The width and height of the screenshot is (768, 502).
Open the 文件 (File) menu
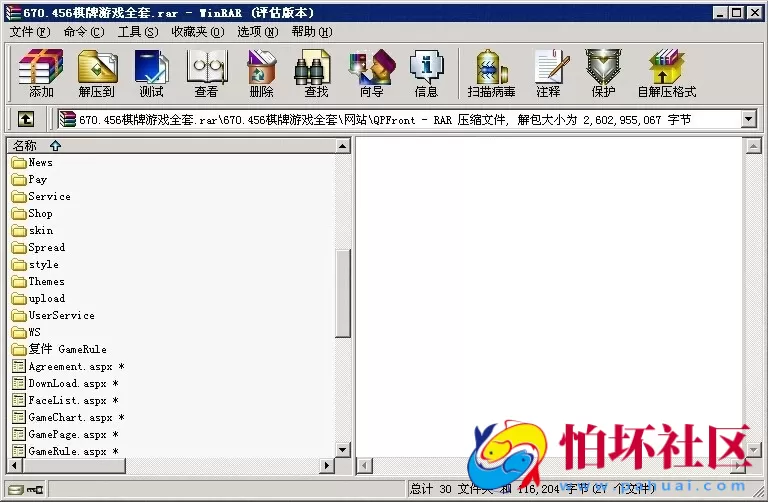(29, 31)
